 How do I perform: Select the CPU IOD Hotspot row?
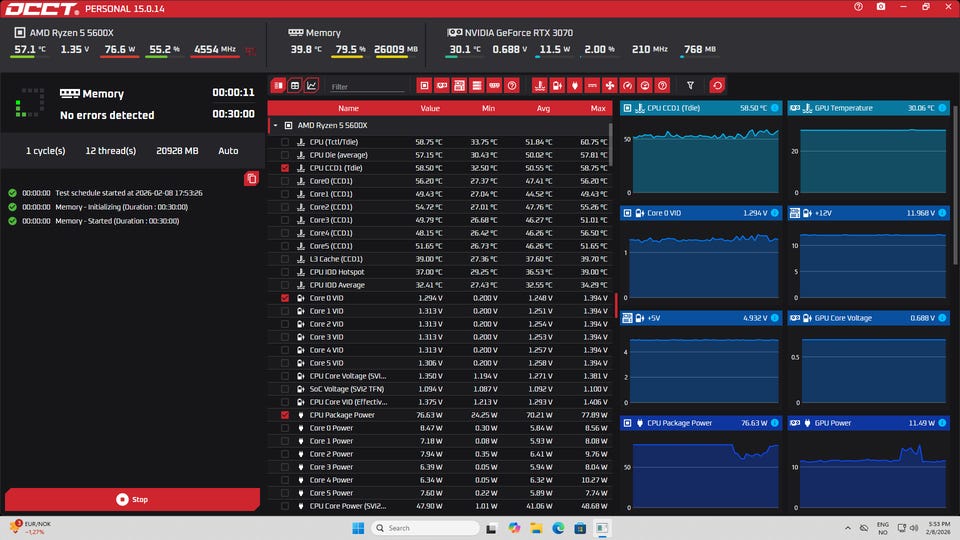point(440,272)
